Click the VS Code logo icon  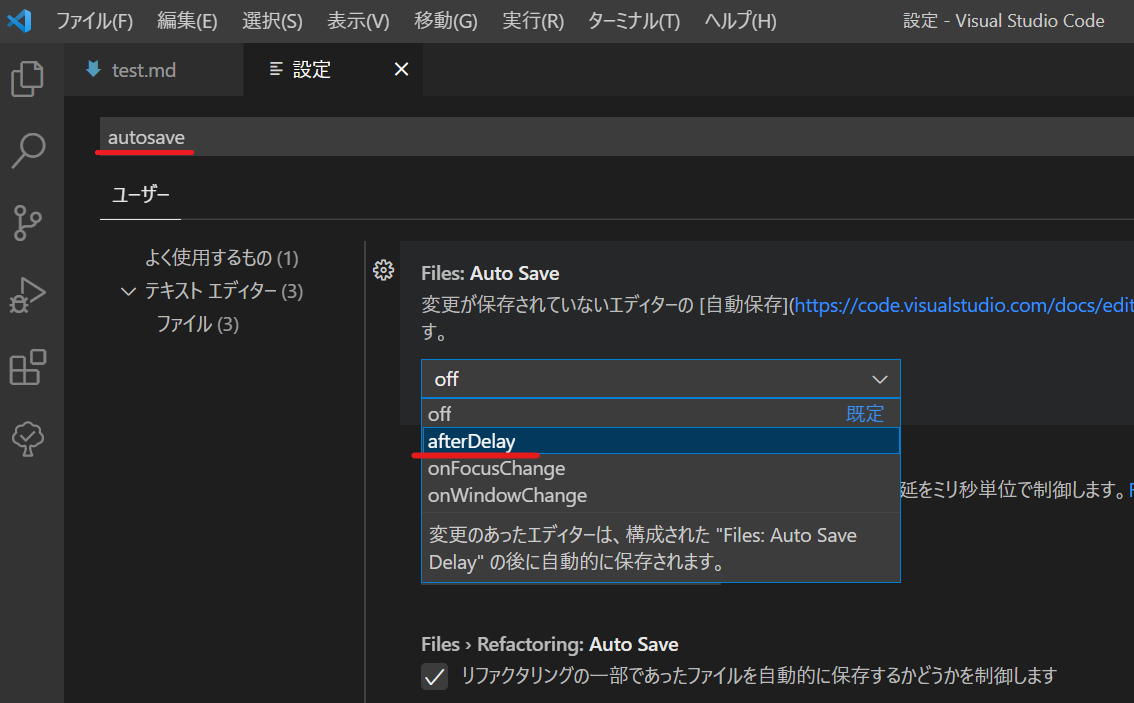[20, 20]
